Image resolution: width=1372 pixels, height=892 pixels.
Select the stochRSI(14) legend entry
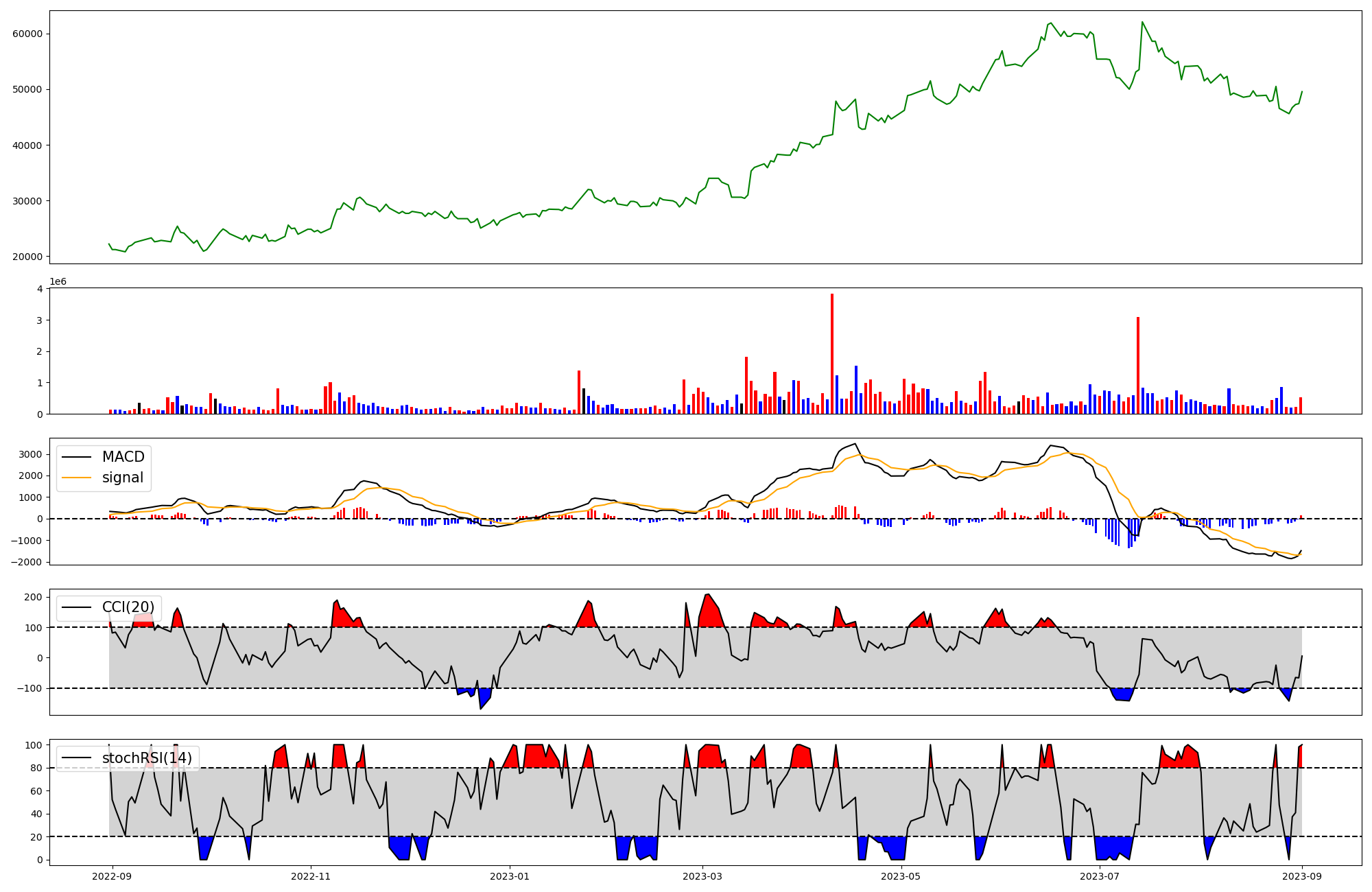147,758
